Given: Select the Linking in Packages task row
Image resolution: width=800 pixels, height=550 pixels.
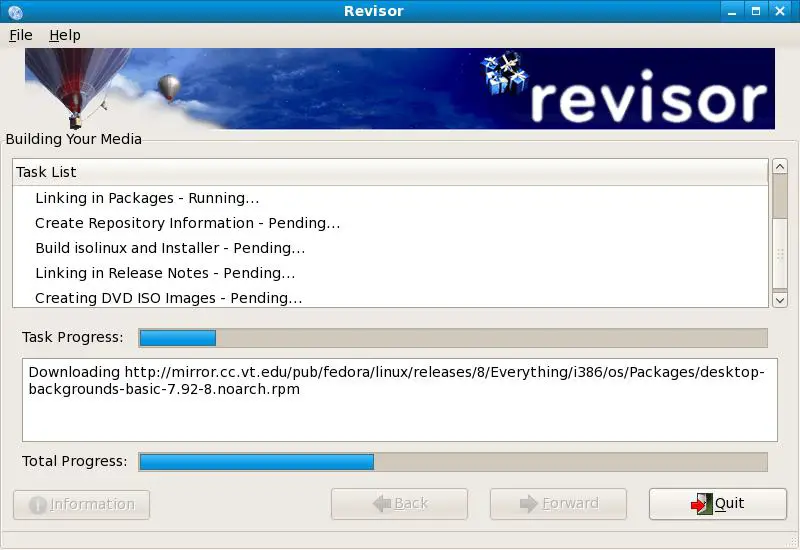Looking at the screenshot, I should click(147, 198).
